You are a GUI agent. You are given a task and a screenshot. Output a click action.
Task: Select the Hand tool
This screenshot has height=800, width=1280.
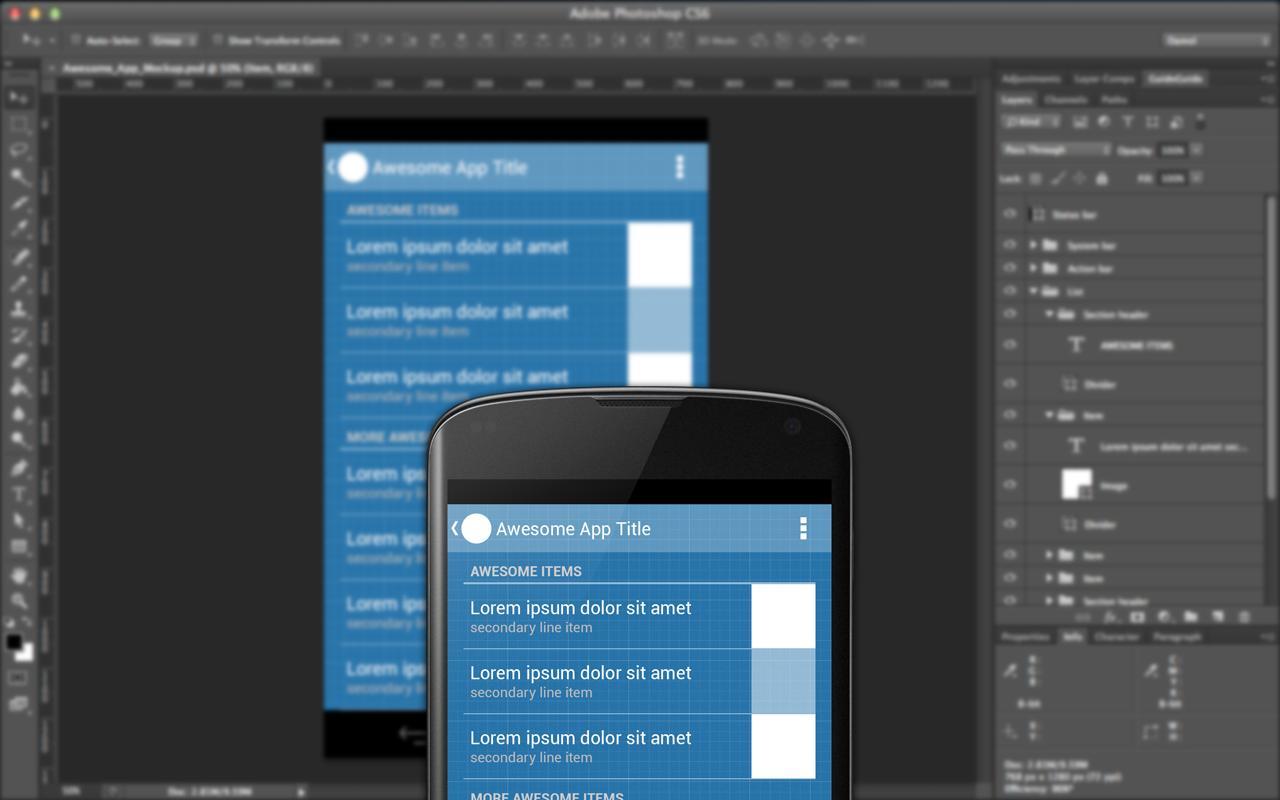click(19, 574)
